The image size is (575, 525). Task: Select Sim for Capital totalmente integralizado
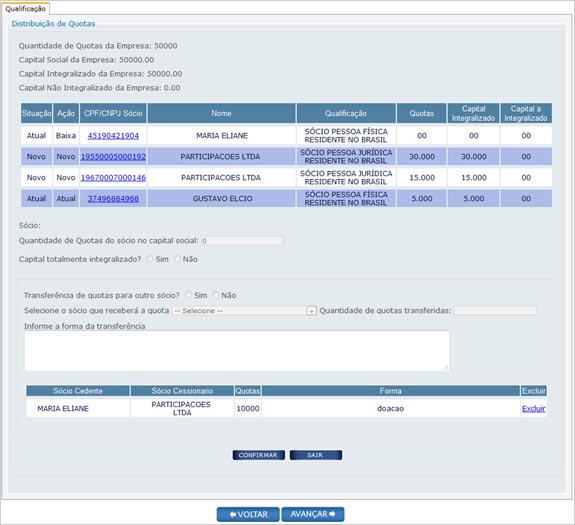click(x=150, y=259)
